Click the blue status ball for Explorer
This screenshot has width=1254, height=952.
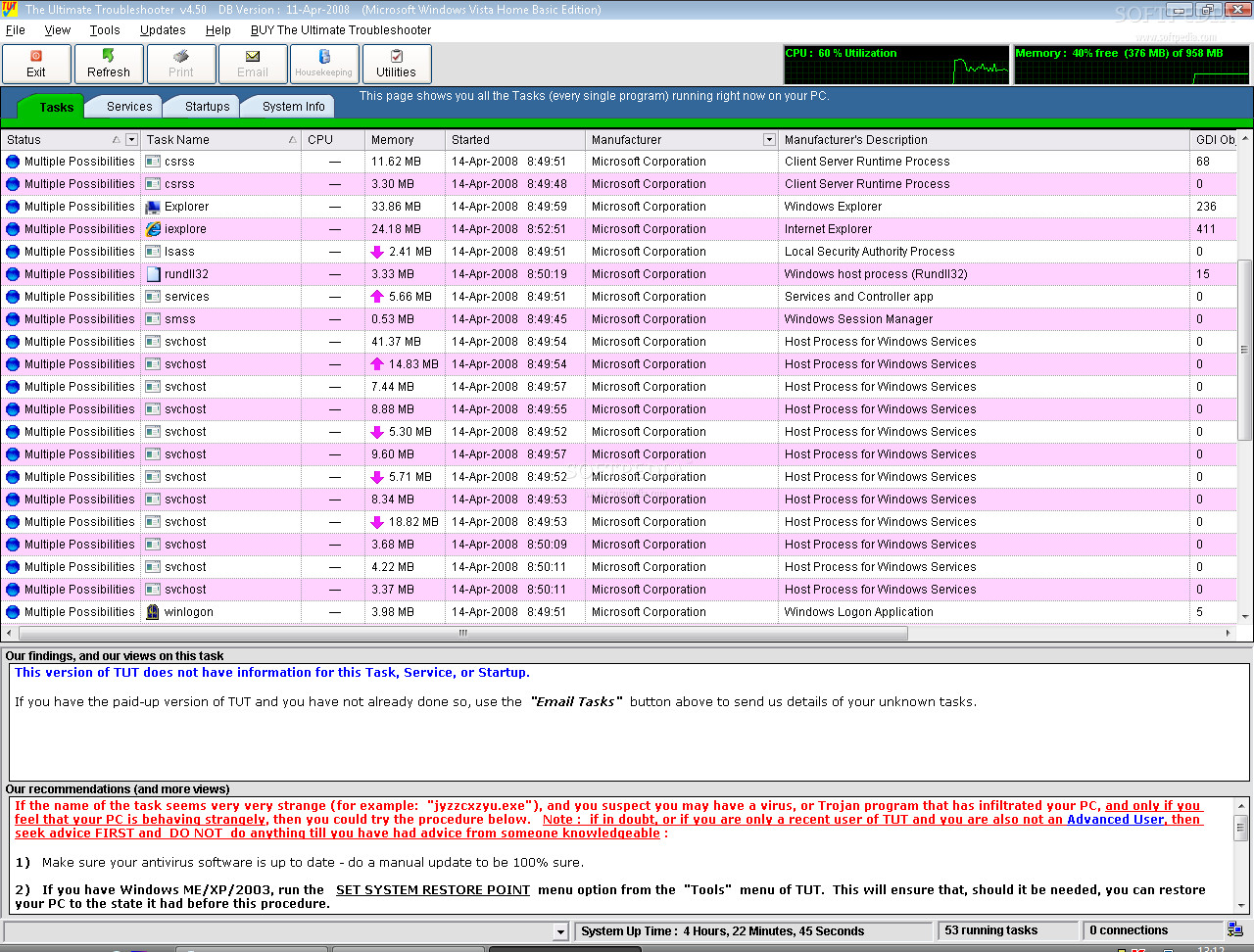(13, 207)
